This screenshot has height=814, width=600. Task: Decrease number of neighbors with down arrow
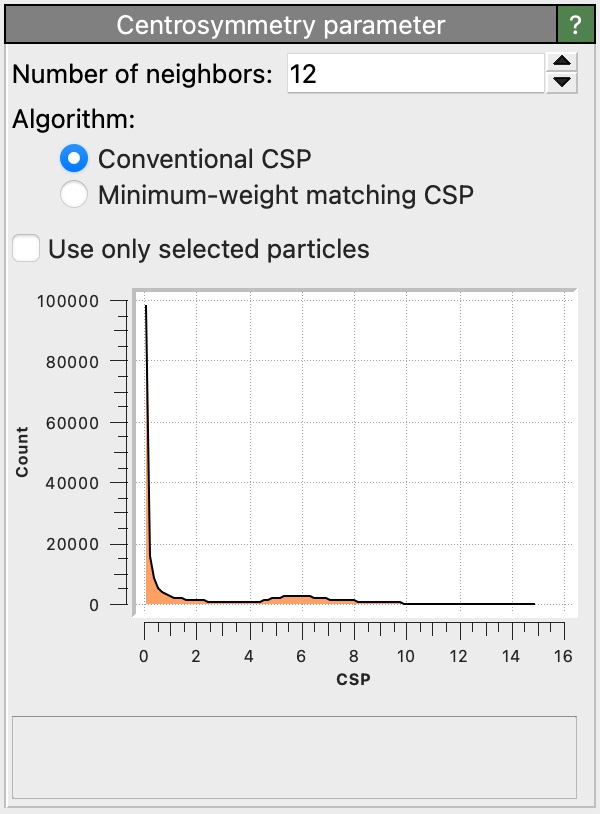tap(564, 83)
